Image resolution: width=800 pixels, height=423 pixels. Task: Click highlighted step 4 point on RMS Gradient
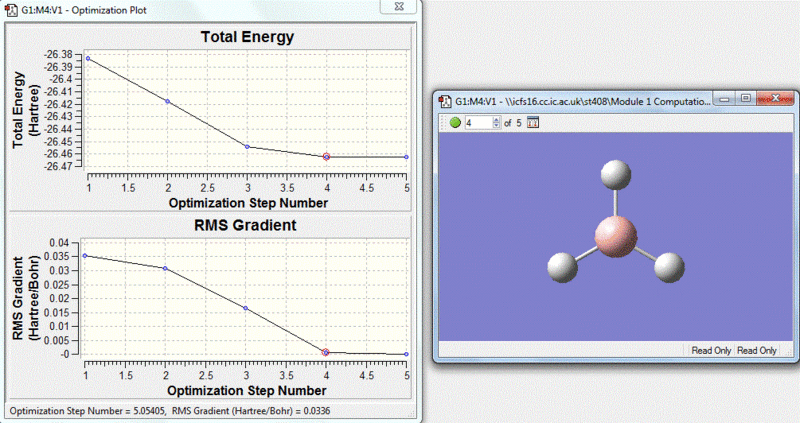pos(326,352)
